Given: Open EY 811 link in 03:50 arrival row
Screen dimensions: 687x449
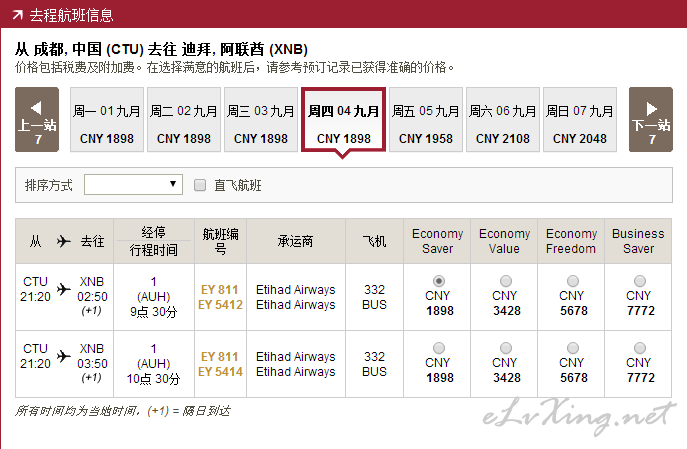Looking at the screenshot, I should tap(220, 357).
